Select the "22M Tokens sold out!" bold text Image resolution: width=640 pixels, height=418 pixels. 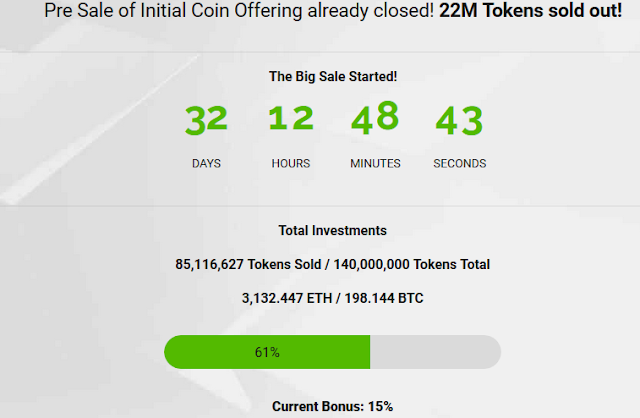tap(531, 10)
